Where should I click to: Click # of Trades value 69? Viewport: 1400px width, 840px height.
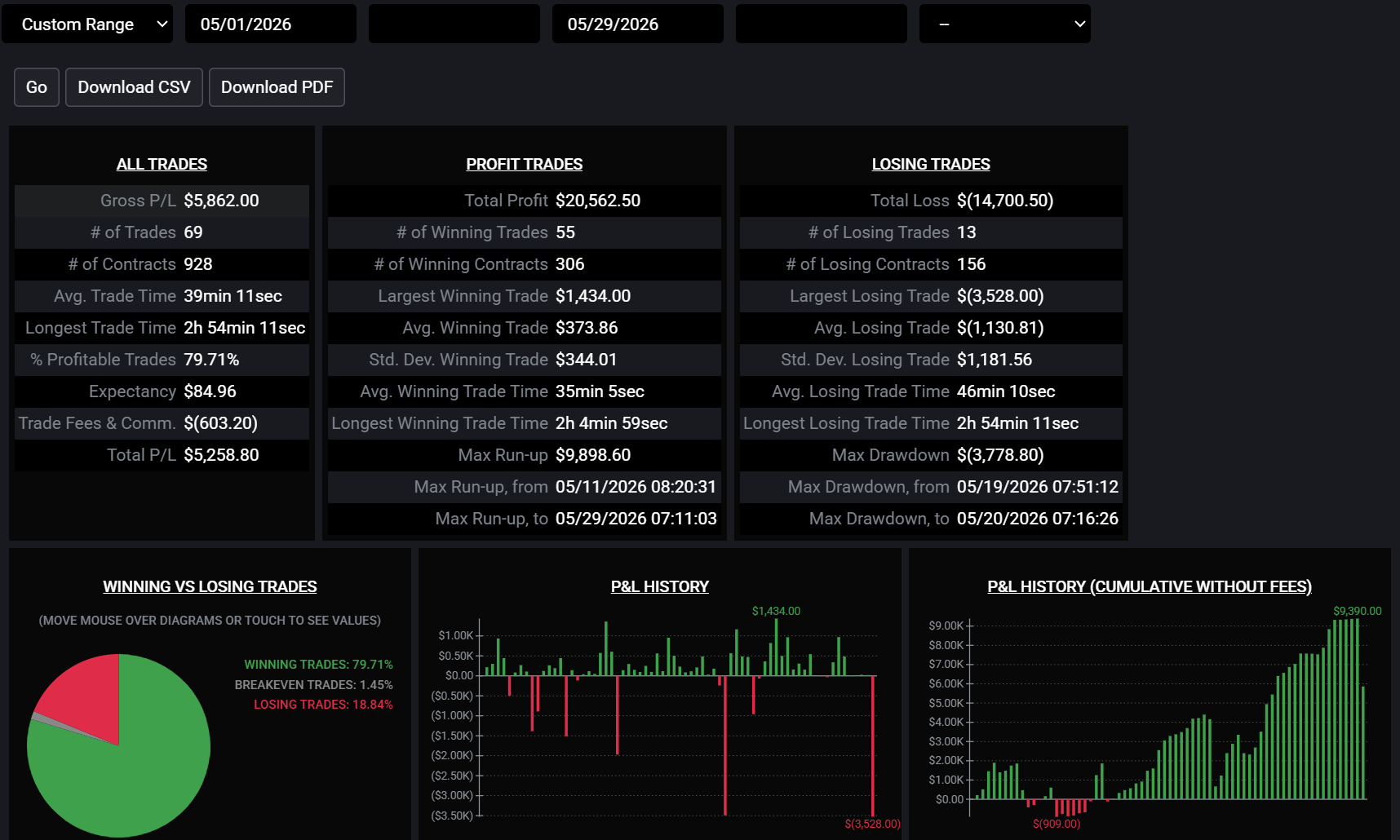click(x=193, y=232)
